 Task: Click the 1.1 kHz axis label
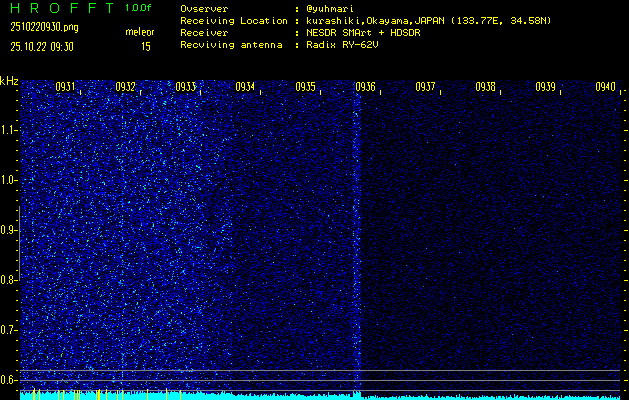coord(8,130)
